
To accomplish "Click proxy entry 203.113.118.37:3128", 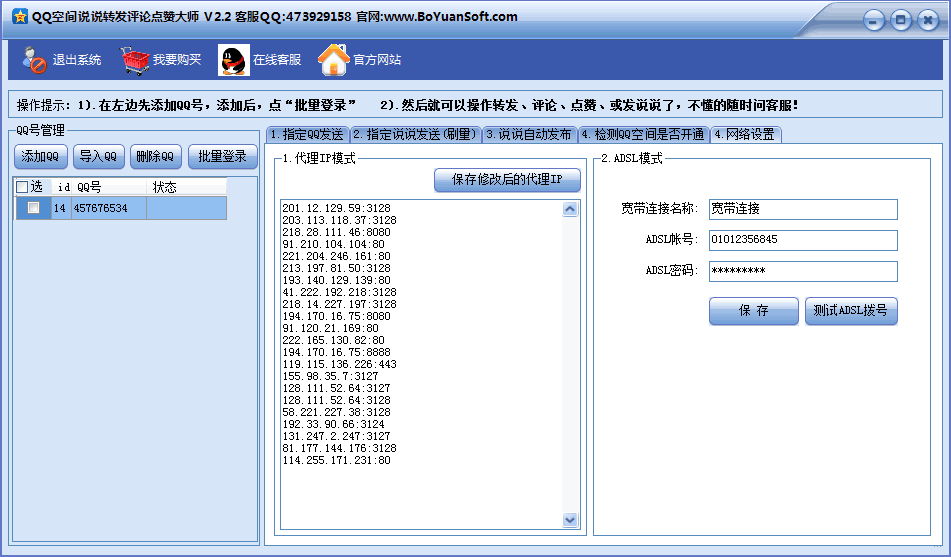I will coord(339,220).
